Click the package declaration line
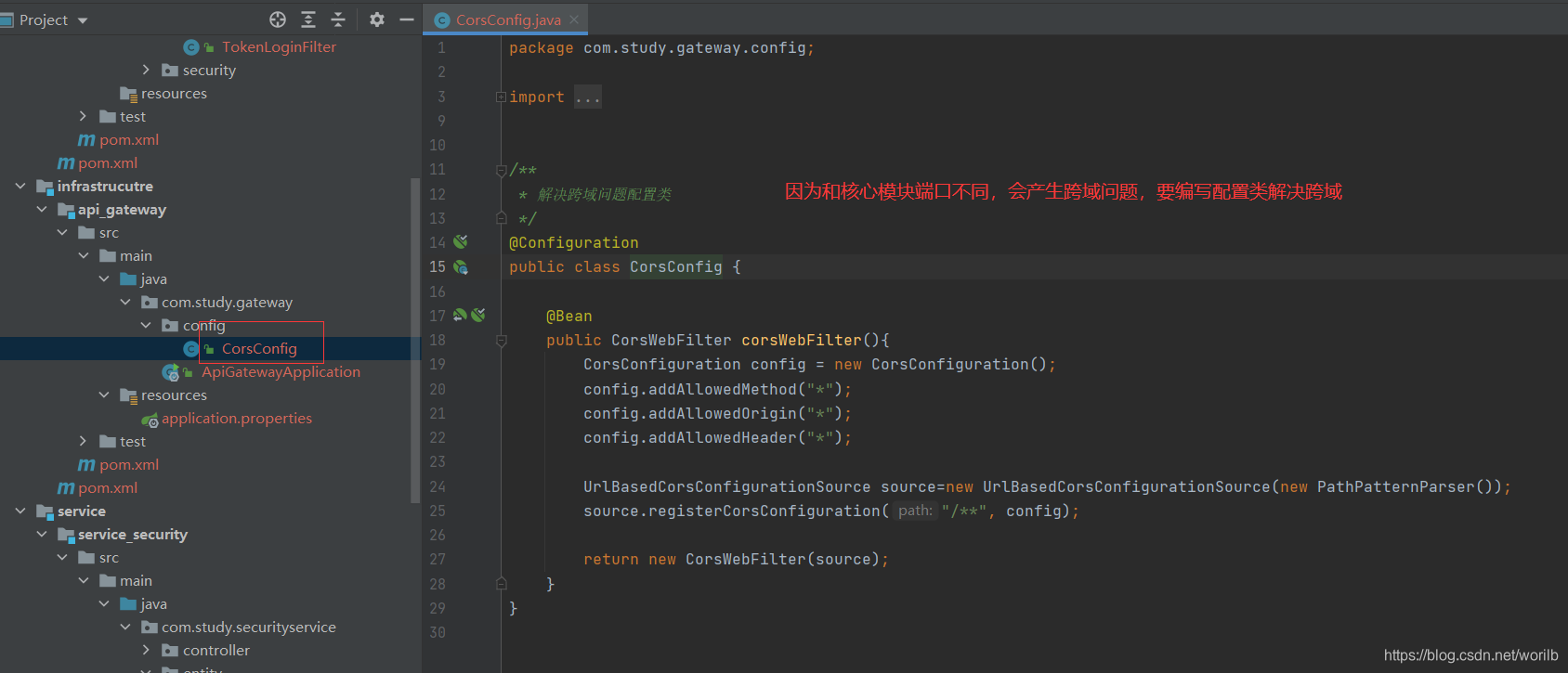 (661, 48)
